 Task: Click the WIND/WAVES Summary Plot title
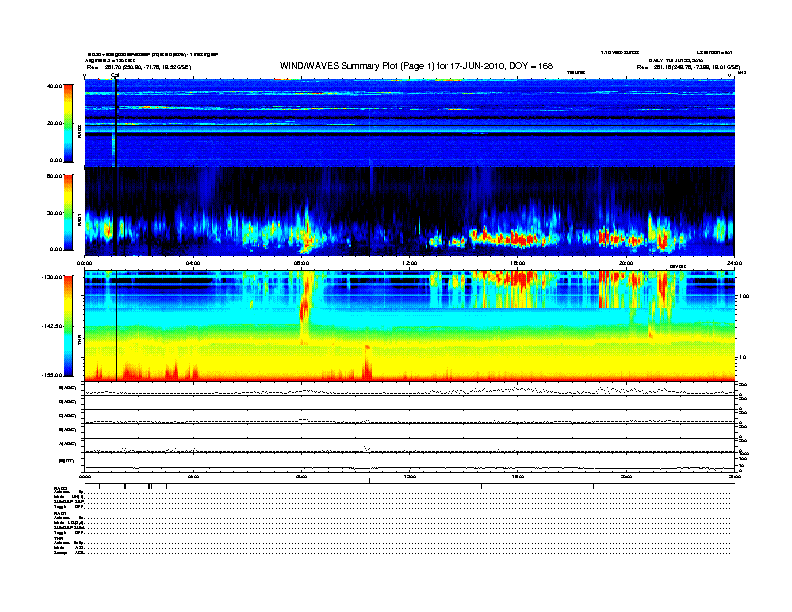[416, 66]
